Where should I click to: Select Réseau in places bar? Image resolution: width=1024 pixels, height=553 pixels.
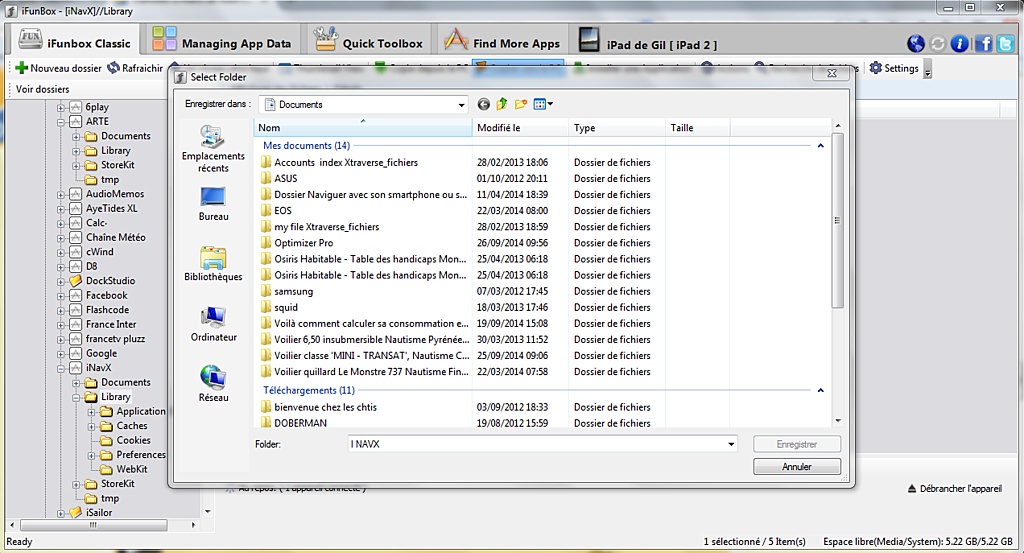pyautogui.click(x=214, y=384)
